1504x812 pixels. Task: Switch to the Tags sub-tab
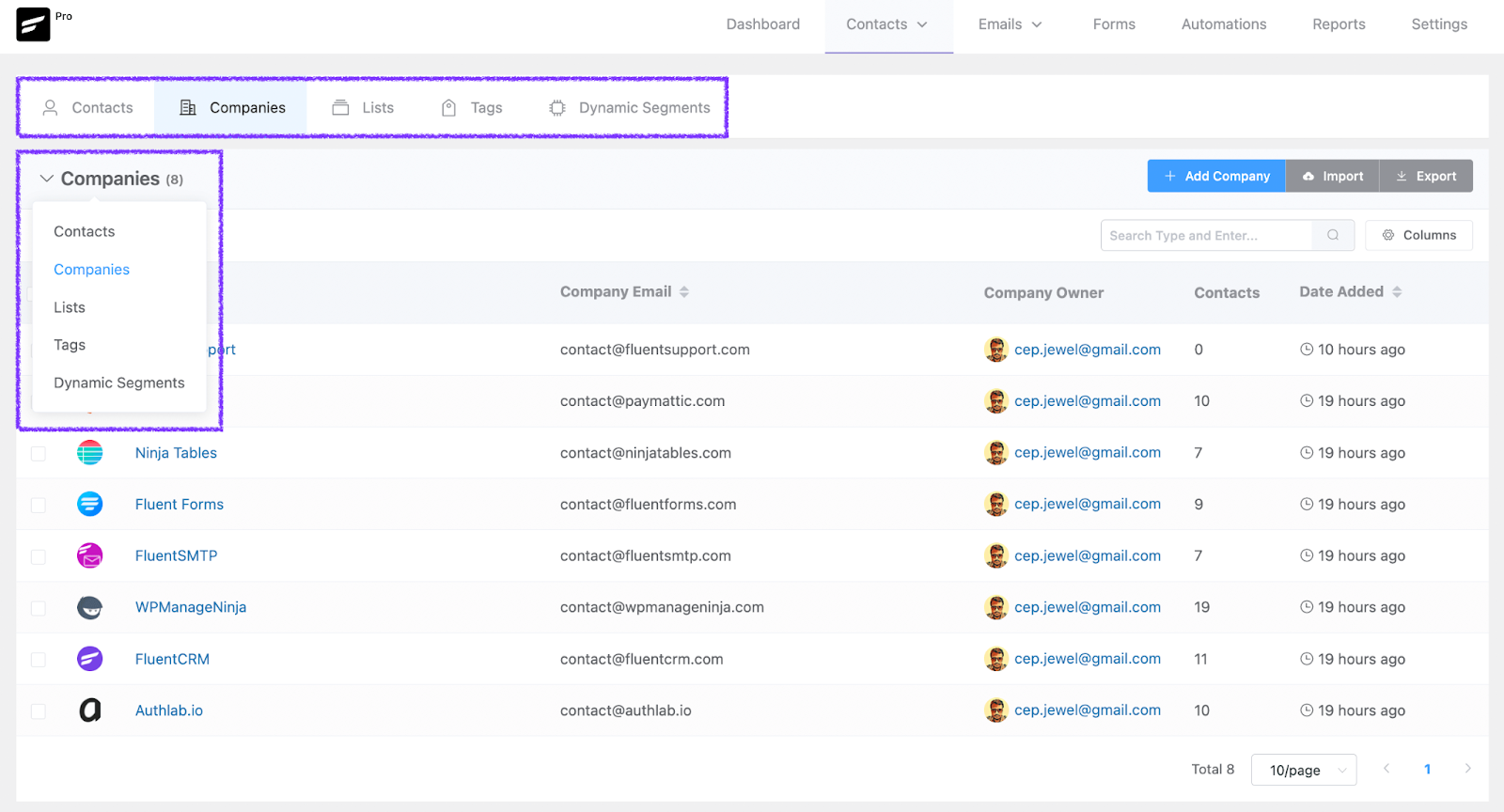click(x=472, y=108)
